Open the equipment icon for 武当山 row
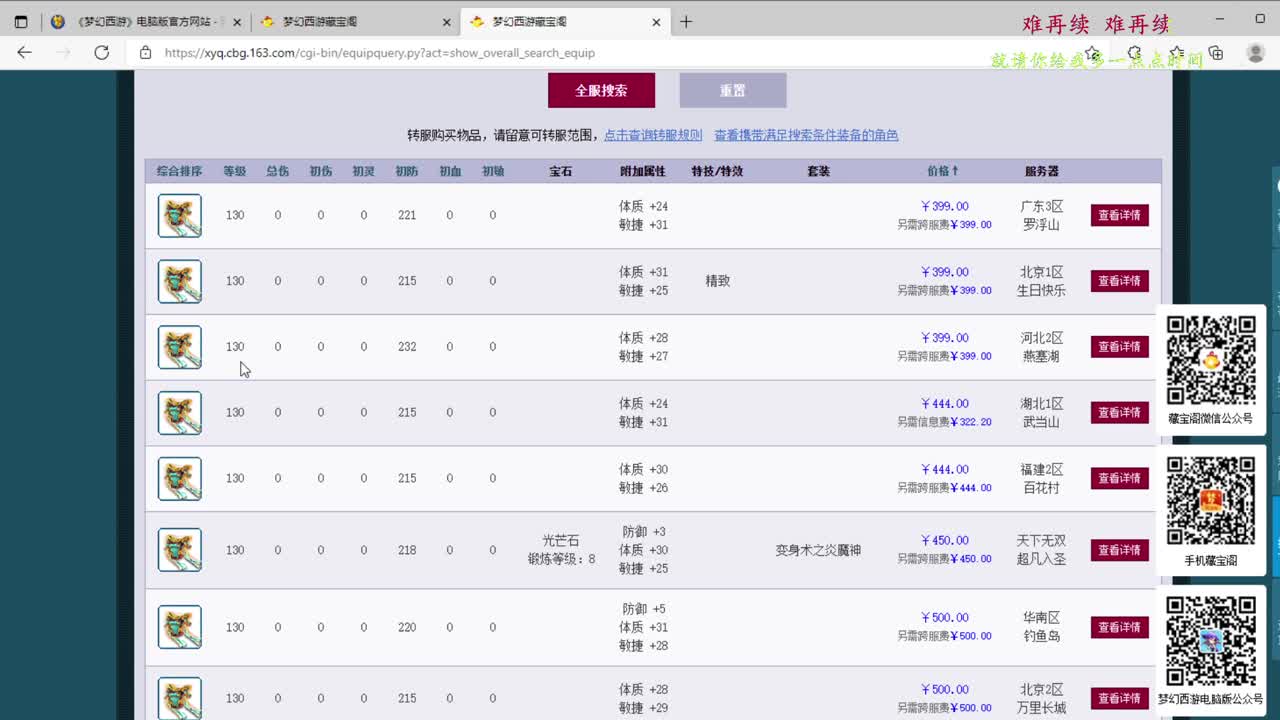This screenshot has width=1280, height=720. pyautogui.click(x=180, y=413)
